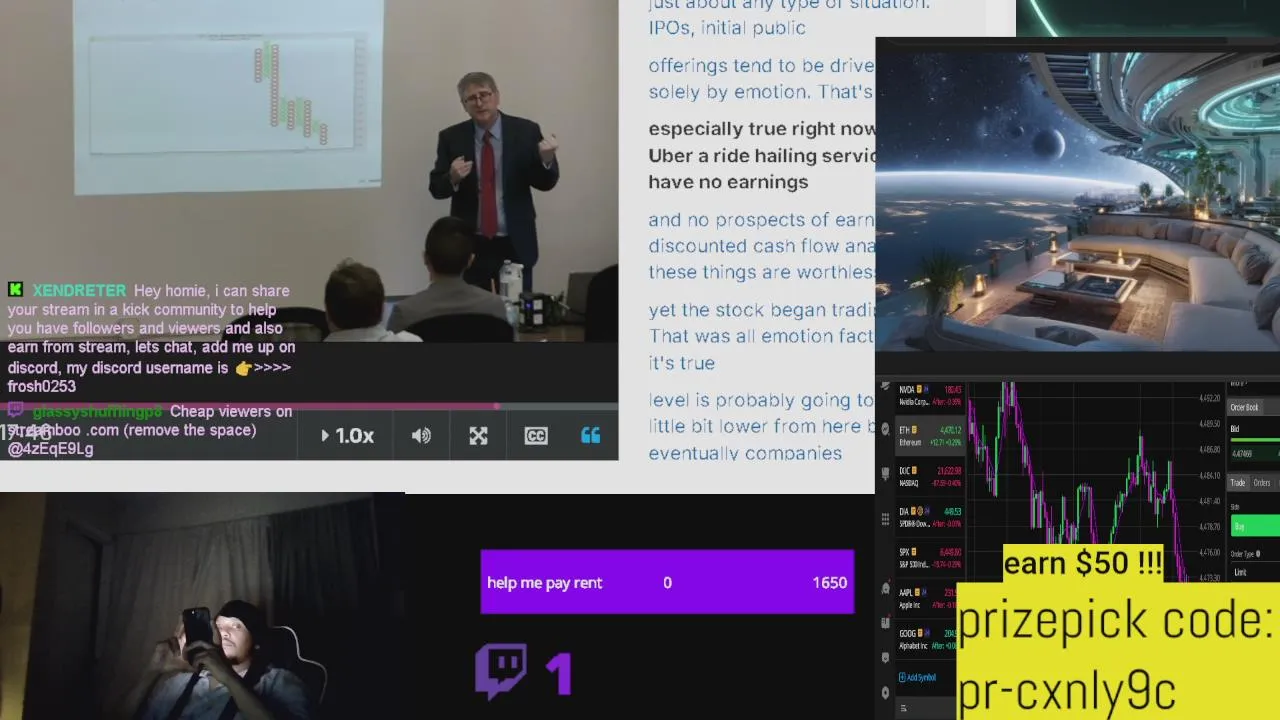
Task: Toggle the transcript with the blue quote icon
Action: coord(590,436)
